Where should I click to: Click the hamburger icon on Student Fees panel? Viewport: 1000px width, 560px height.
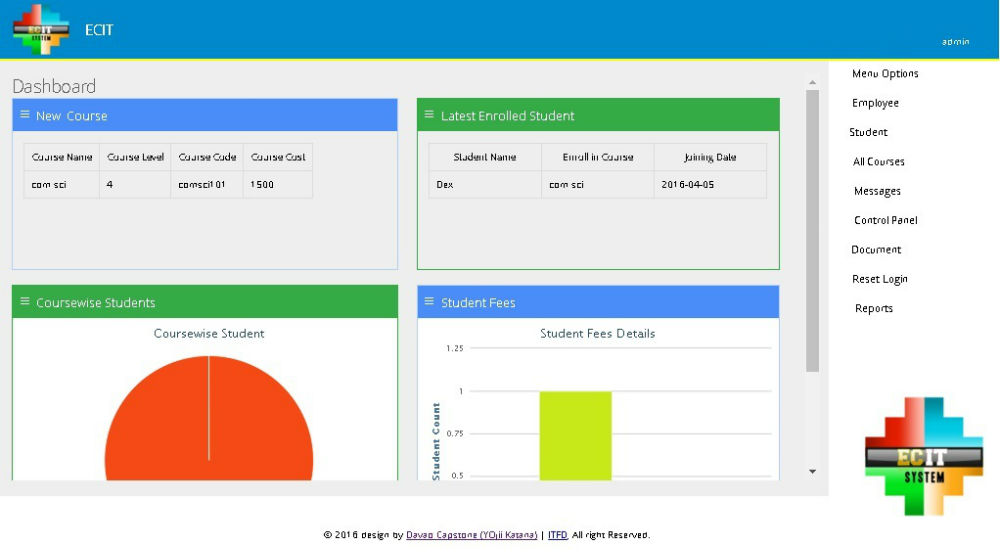[x=429, y=301]
